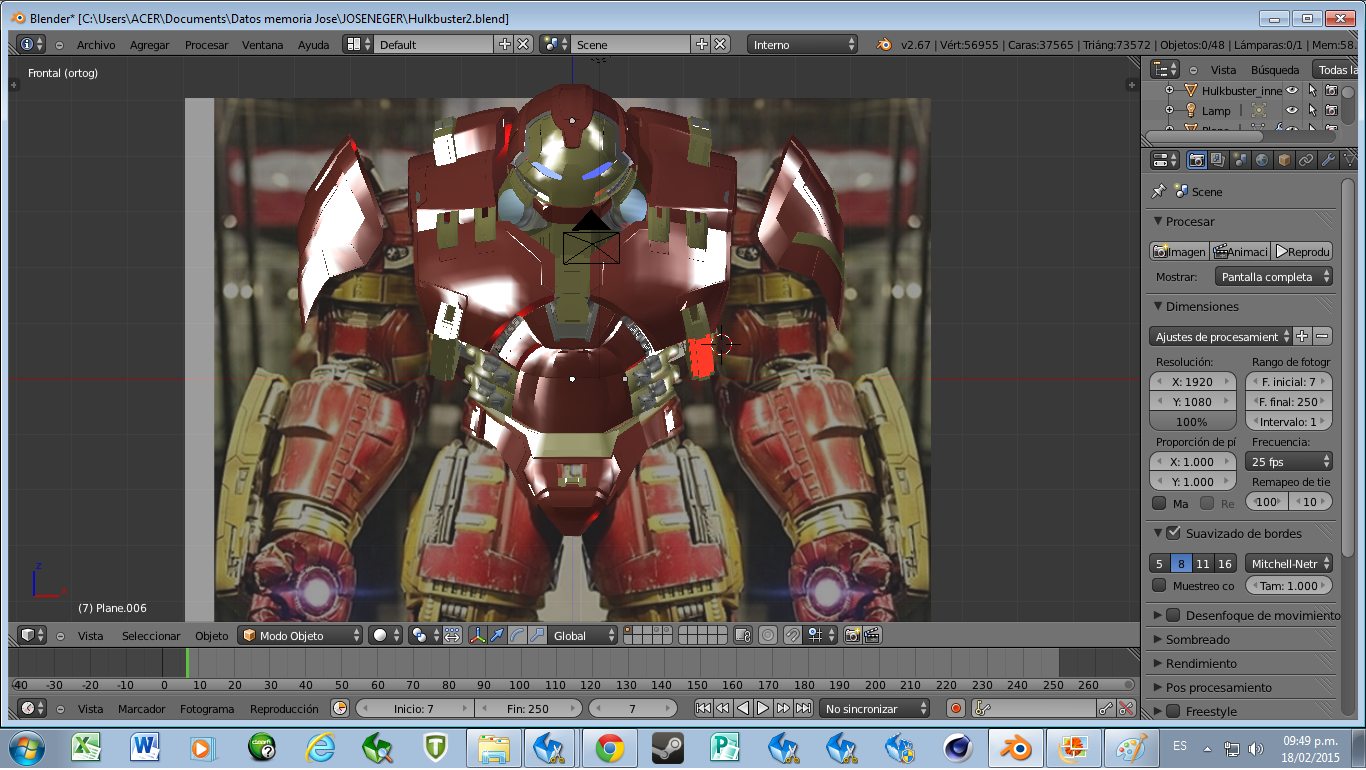Click the record auto-keyframe button

pos(956,708)
